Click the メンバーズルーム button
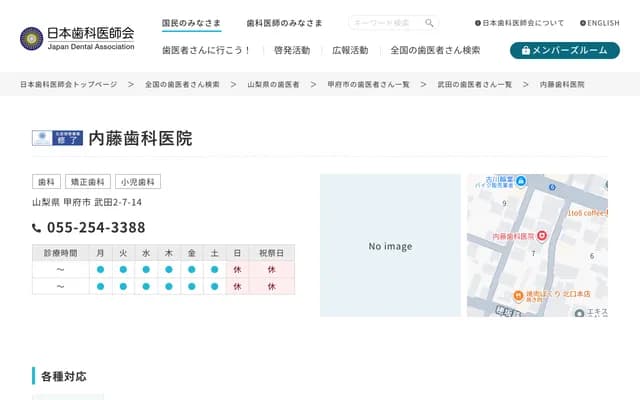This screenshot has width=640, height=400. (x=564, y=50)
